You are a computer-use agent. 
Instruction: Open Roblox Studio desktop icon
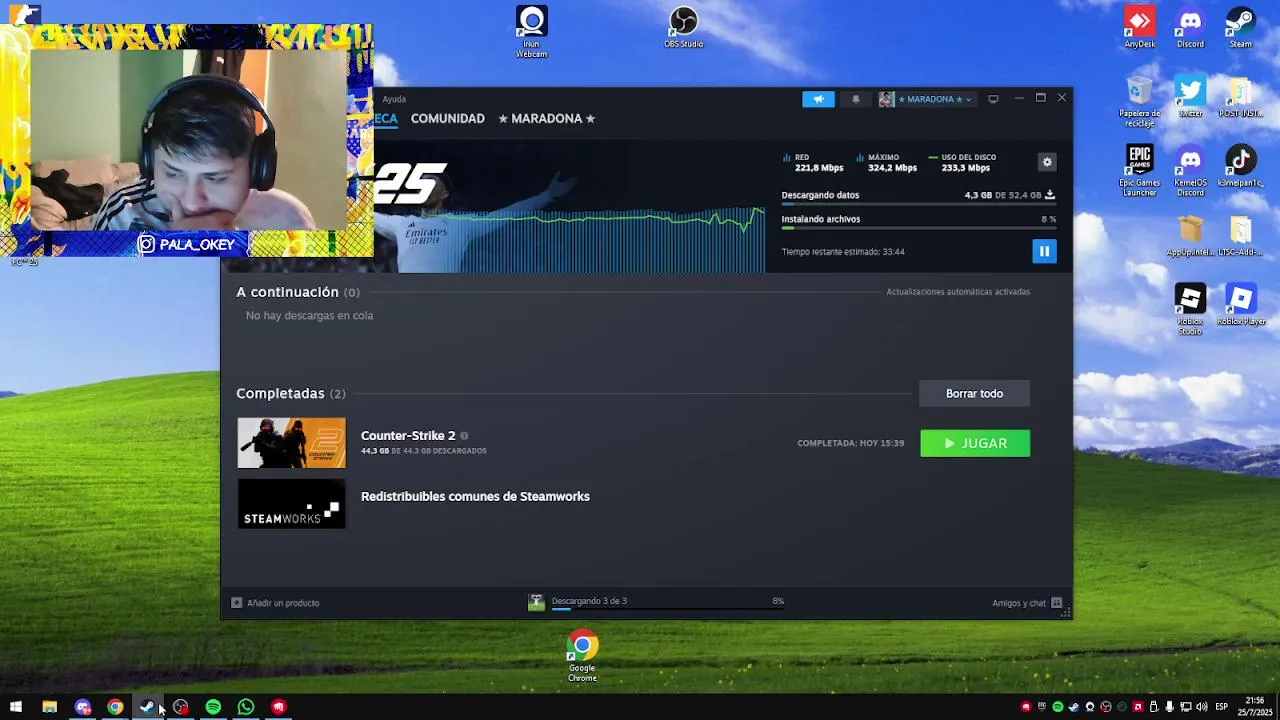1190,309
